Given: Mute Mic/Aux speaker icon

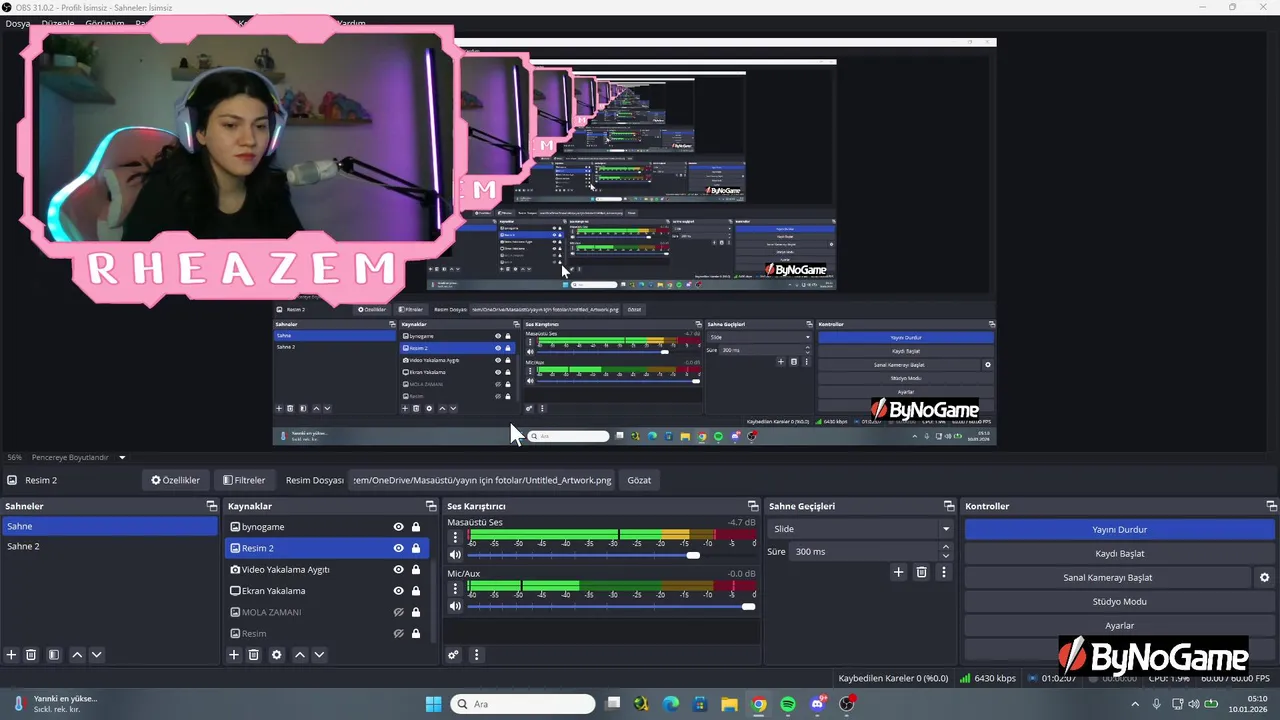Looking at the screenshot, I should click(x=456, y=606).
